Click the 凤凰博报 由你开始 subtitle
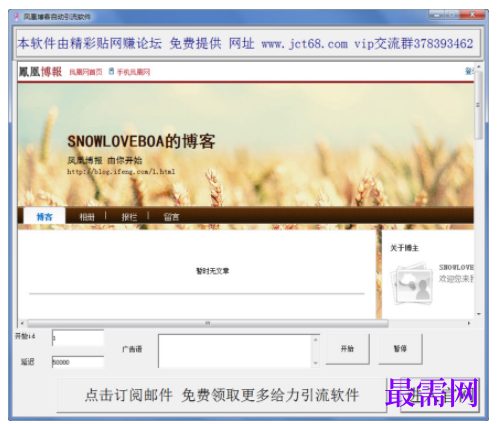The height and width of the screenshot is (424, 497). click(x=105, y=161)
